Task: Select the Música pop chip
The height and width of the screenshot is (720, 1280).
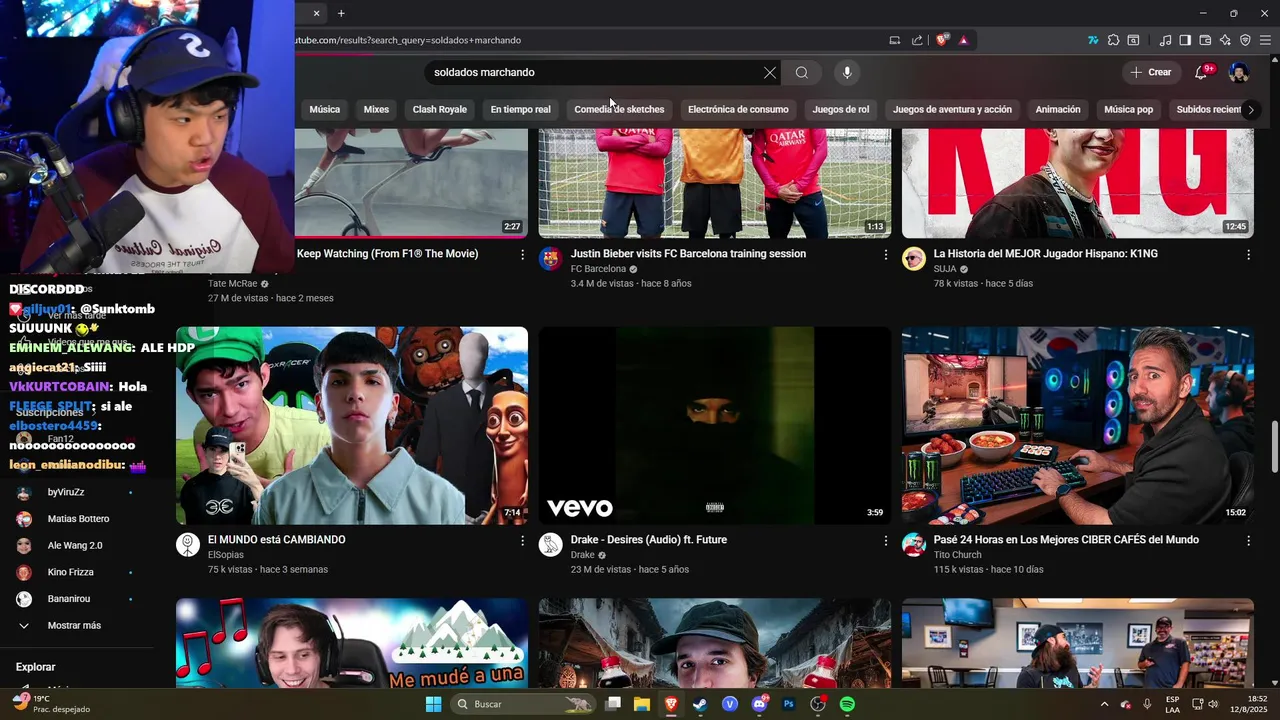Action: pyautogui.click(x=1128, y=109)
